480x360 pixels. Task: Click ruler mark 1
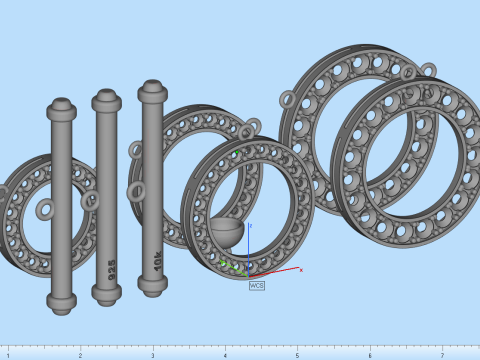(x=8, y=356)
